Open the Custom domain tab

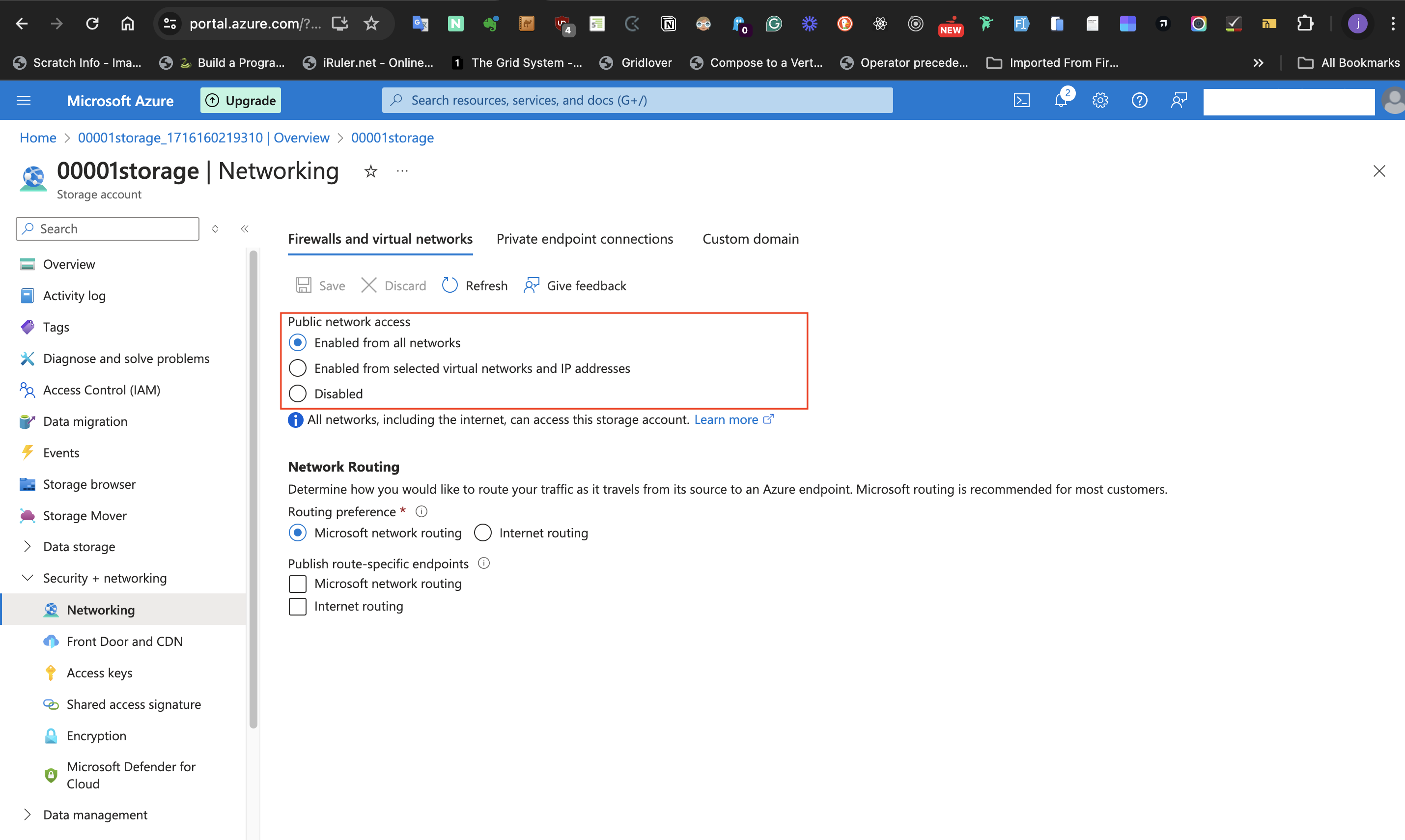(x=750, y=239)
